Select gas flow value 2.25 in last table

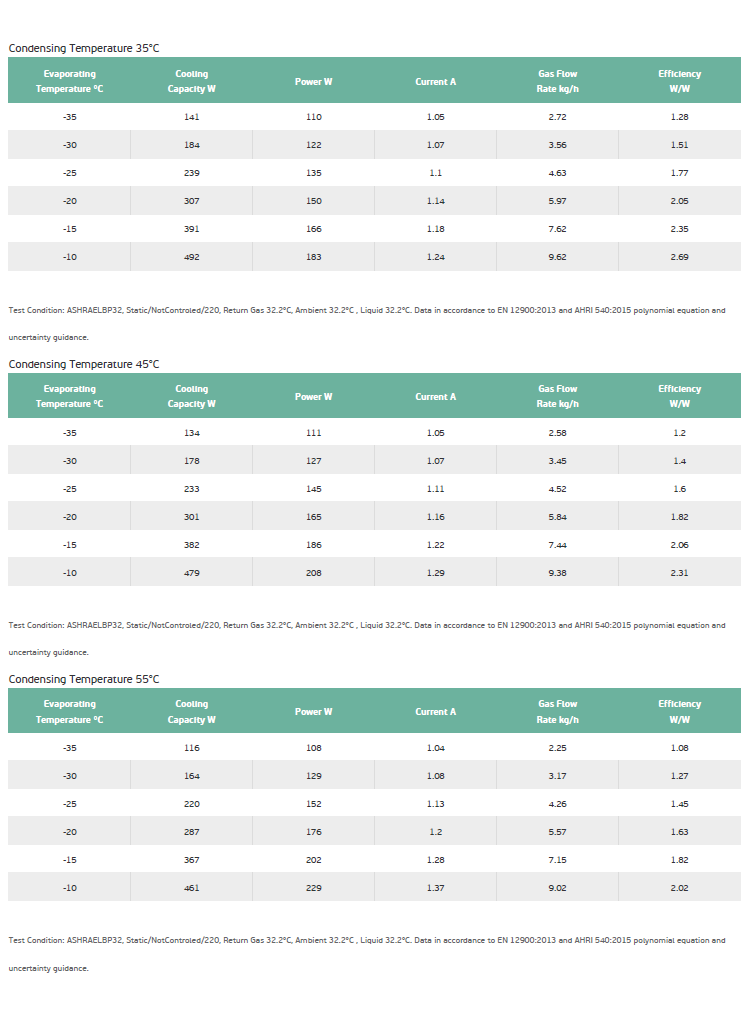[x=557, y=748]
